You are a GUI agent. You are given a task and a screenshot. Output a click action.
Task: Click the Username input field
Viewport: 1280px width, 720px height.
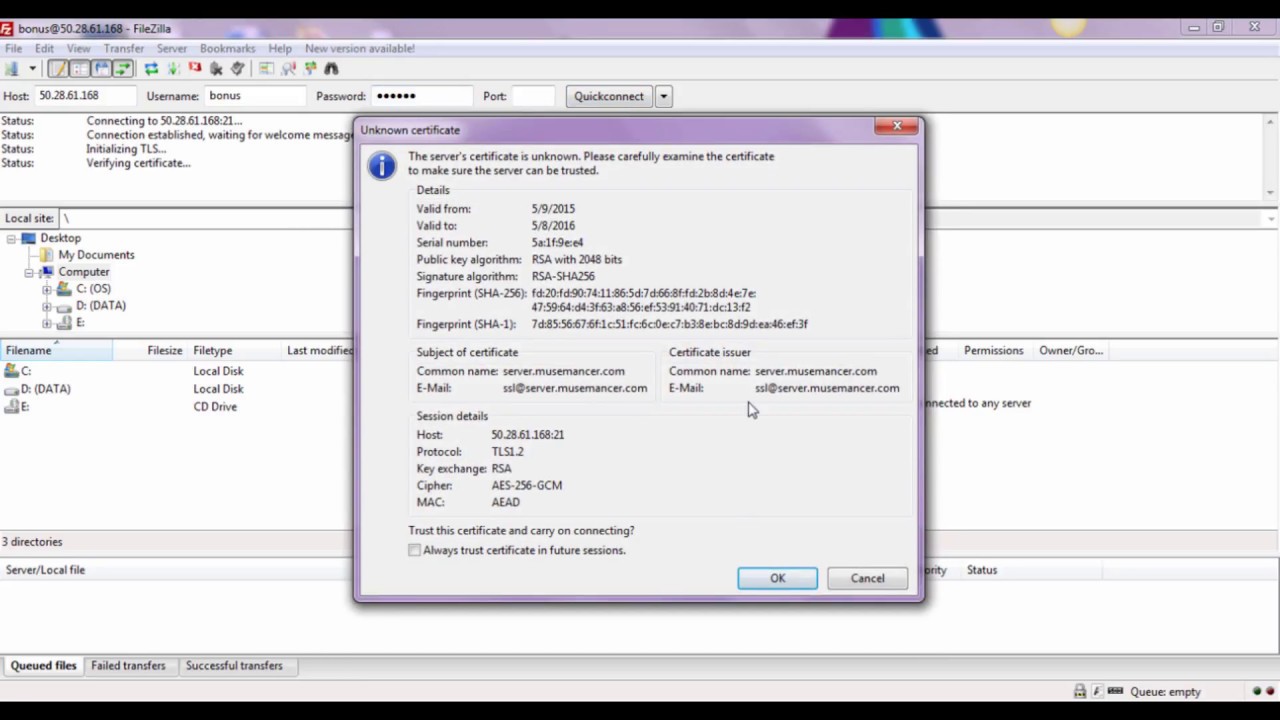[255, 96]
